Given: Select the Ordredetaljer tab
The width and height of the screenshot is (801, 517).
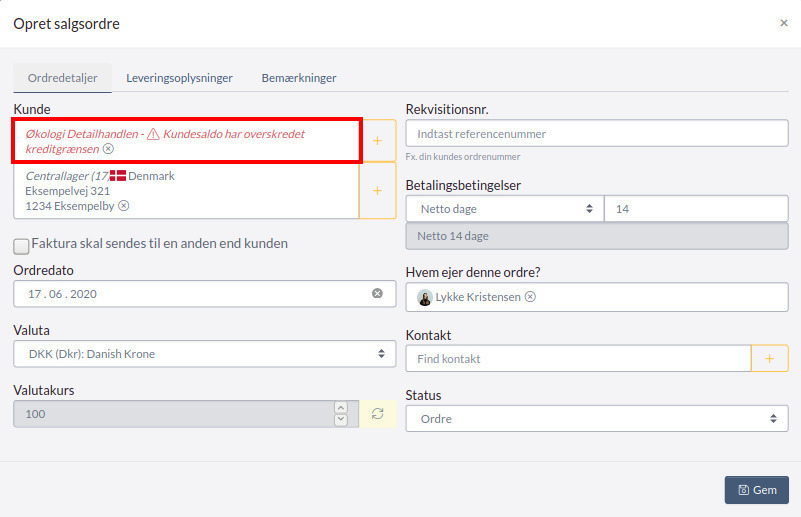Looking at the screenshot, I should [x=62, y=78].
